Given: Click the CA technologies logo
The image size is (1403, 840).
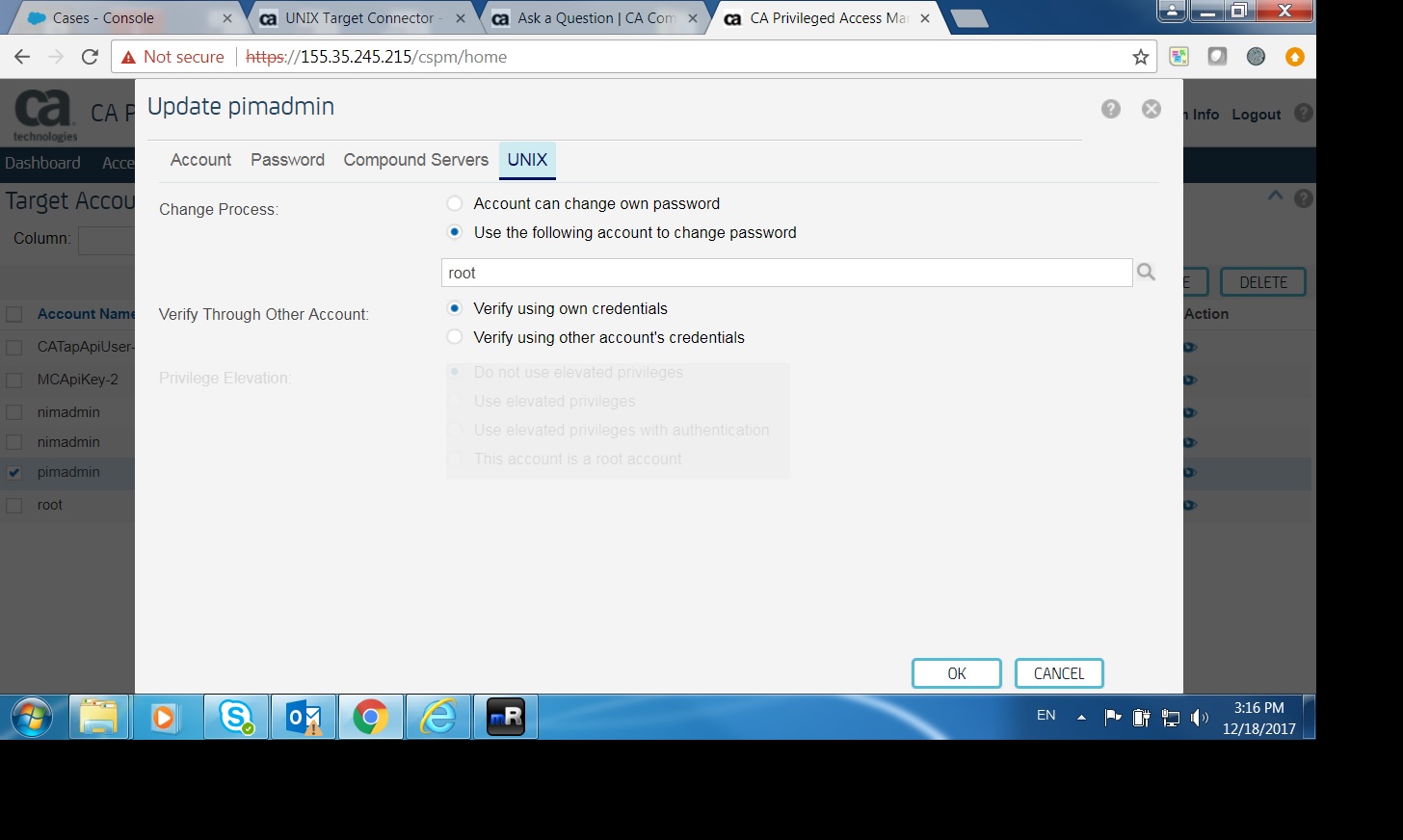Looking at the screenshot, I should click(44, 115).
